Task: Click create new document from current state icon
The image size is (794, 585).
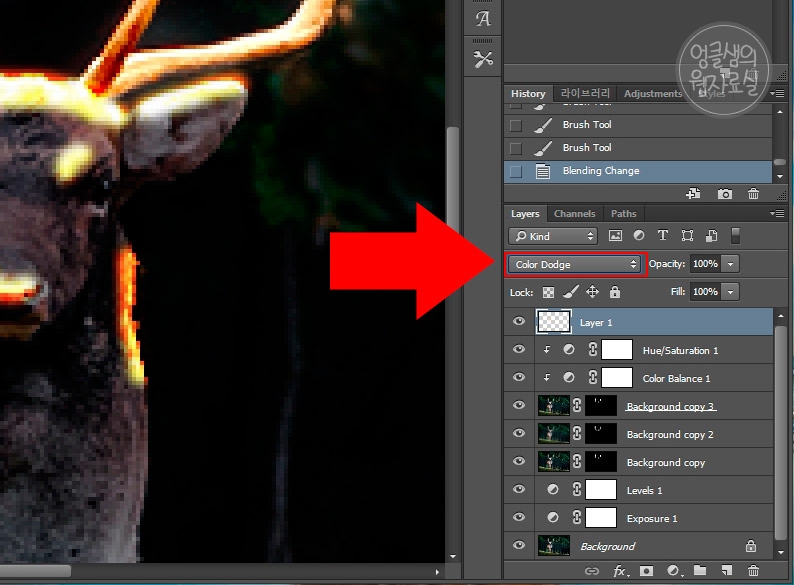Action: pos(693,193)
